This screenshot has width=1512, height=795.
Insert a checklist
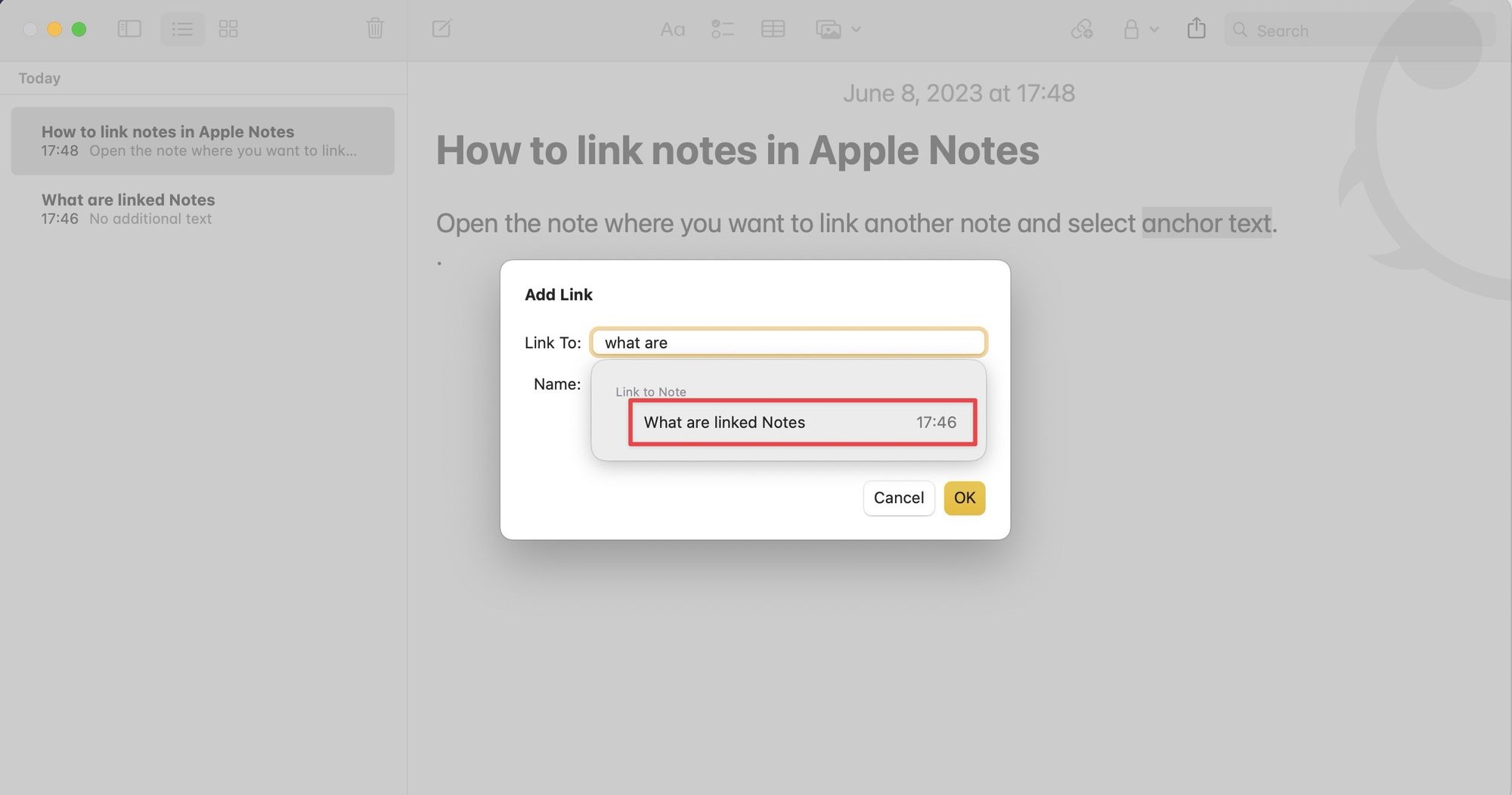point(722,29)
